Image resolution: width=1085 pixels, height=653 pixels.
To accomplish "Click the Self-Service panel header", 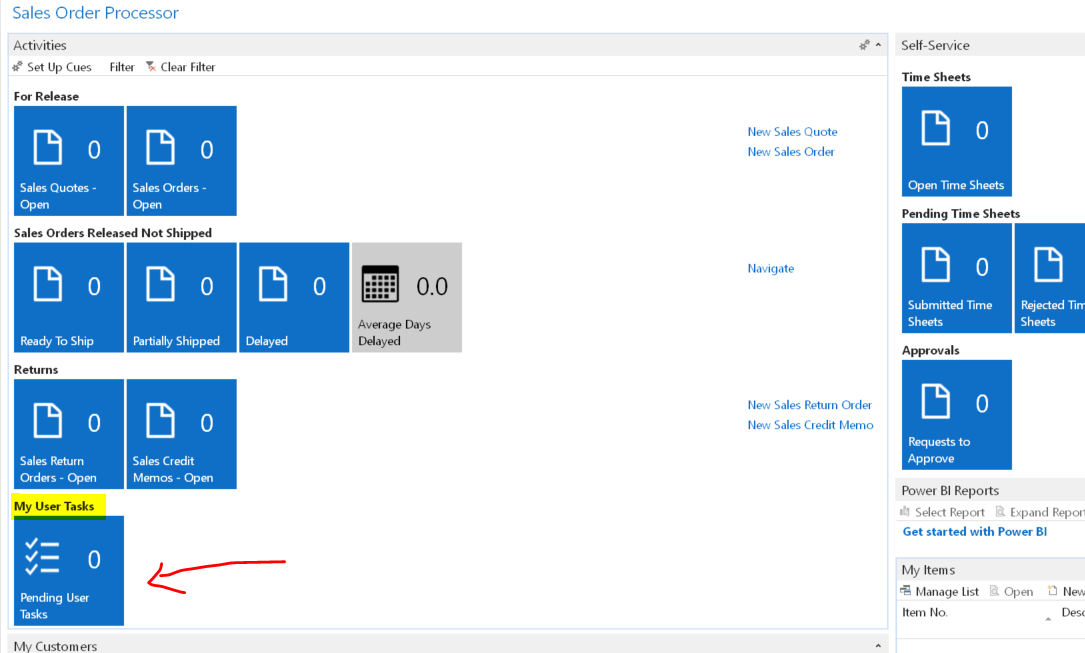I will pyautogui.click(x=990, y=45).
